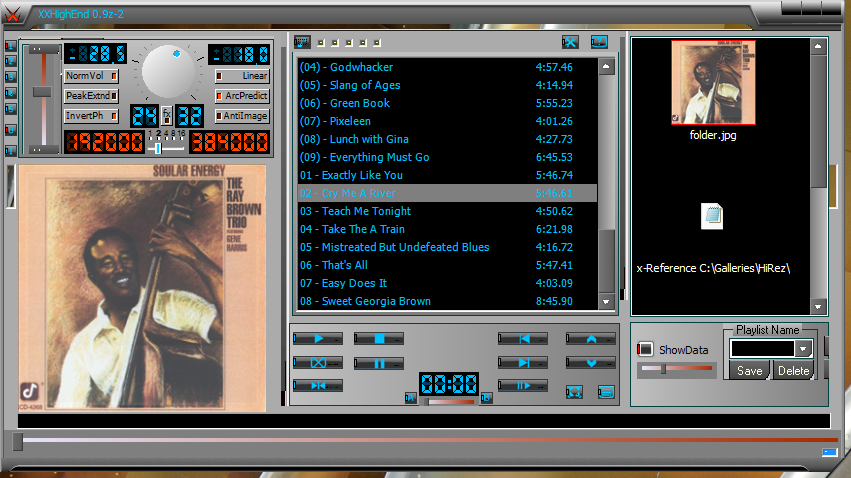Screen dimensions: 851x478
Task: Click the XXHighEnd logo icon in title bar
Action: coord(12,15)
